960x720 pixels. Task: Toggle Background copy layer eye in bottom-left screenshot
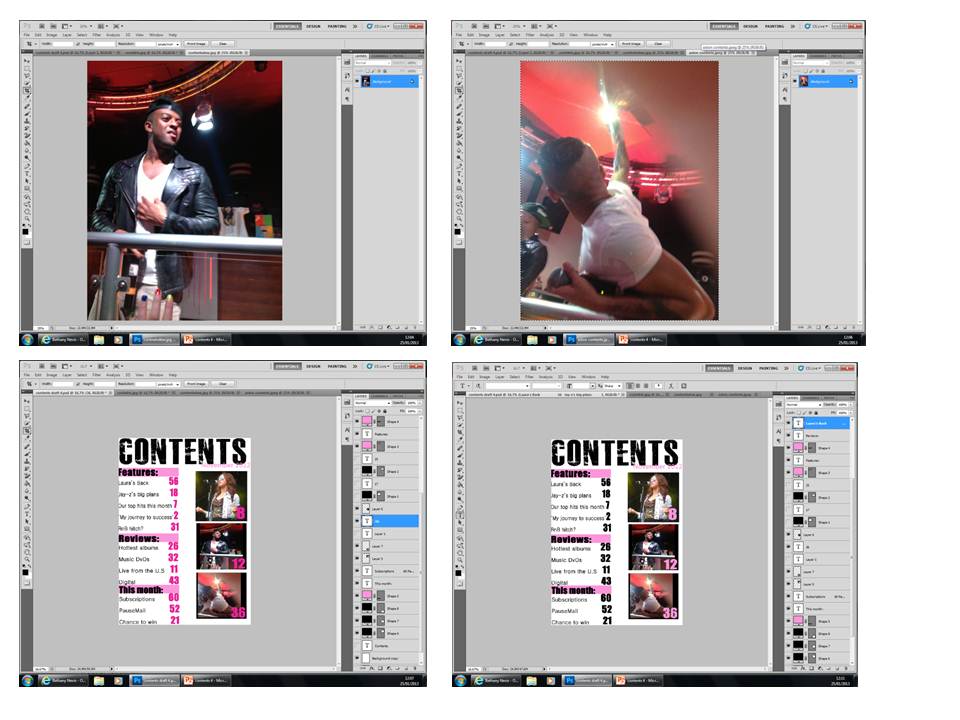(x=356, y=658)
